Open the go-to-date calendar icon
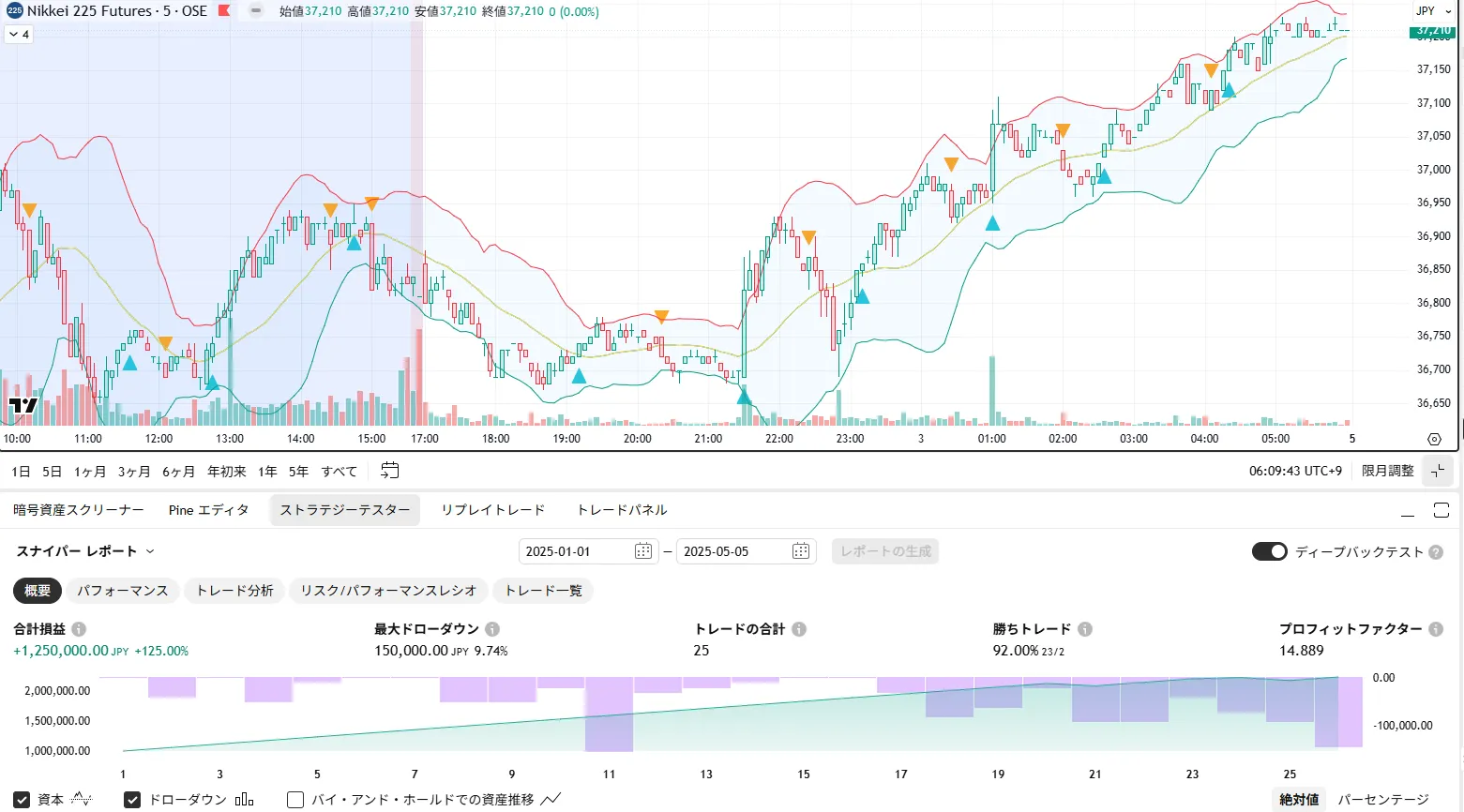This screenshot has height=812, width=1464. (390, 471)
